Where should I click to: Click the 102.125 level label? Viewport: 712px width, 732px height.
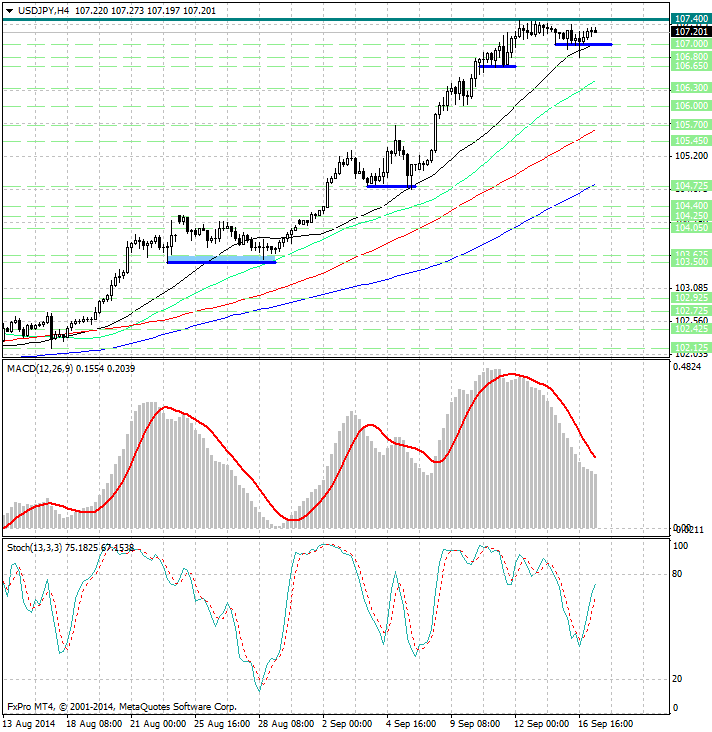coord(691,348)
